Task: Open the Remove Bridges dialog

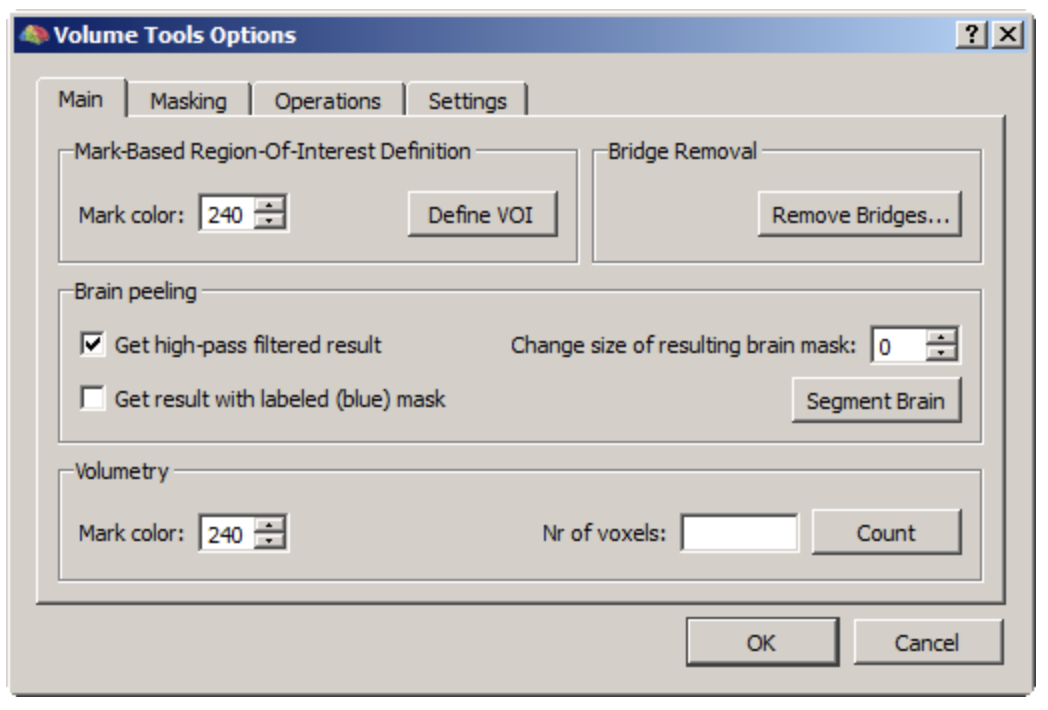Action: [x=860, y=215]
